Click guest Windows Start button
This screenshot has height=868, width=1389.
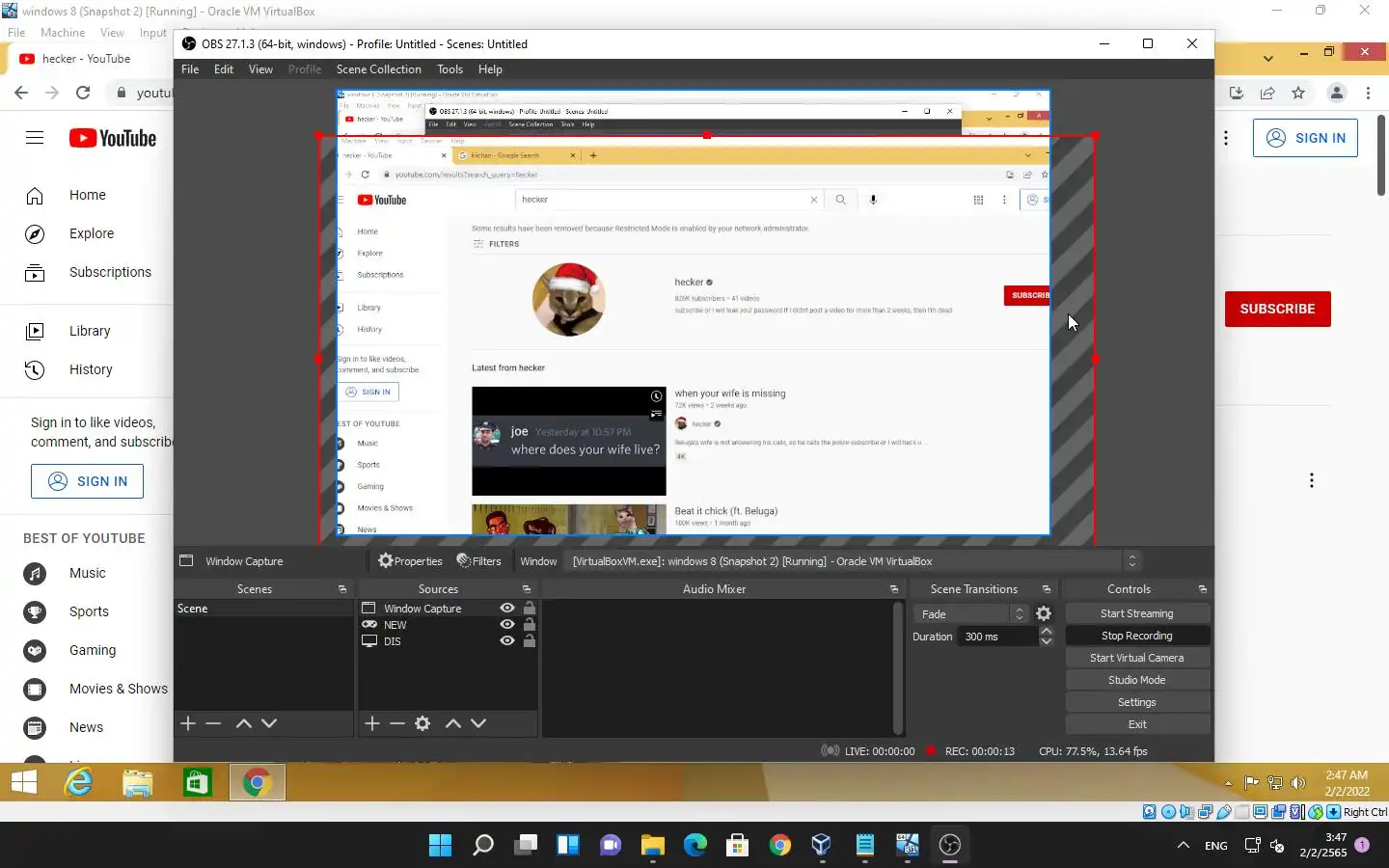(x=24, y=783)
